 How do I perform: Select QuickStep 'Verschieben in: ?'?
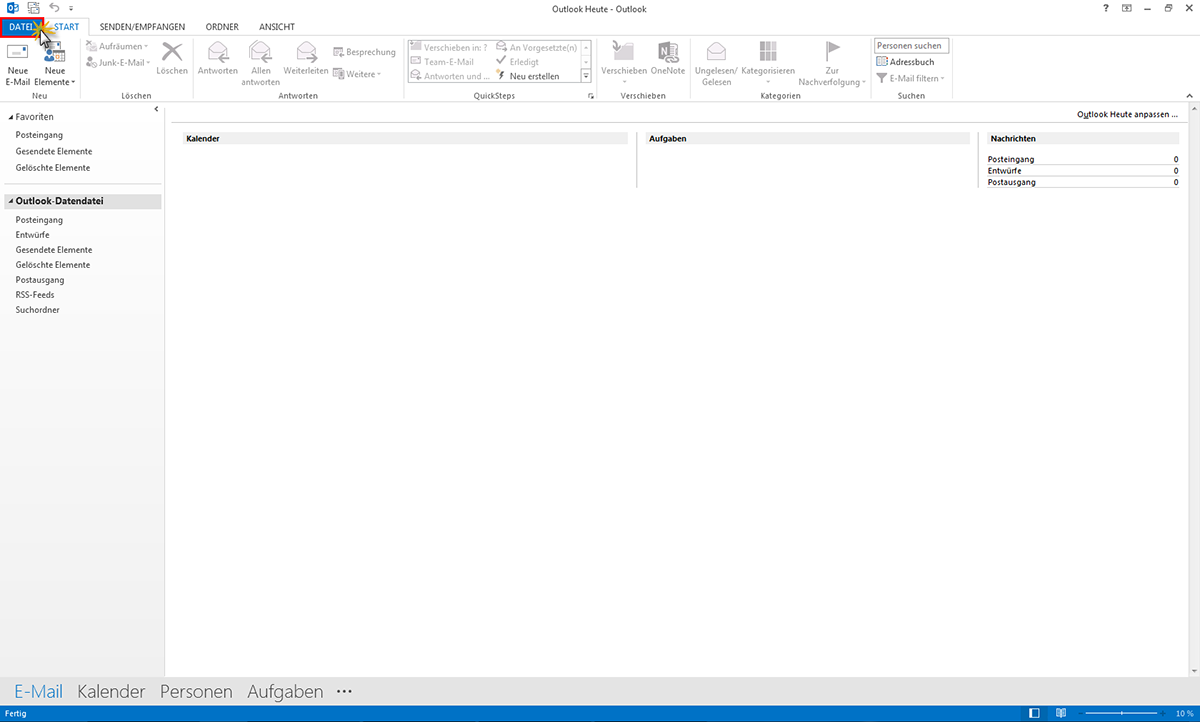(x=449, y=47)
